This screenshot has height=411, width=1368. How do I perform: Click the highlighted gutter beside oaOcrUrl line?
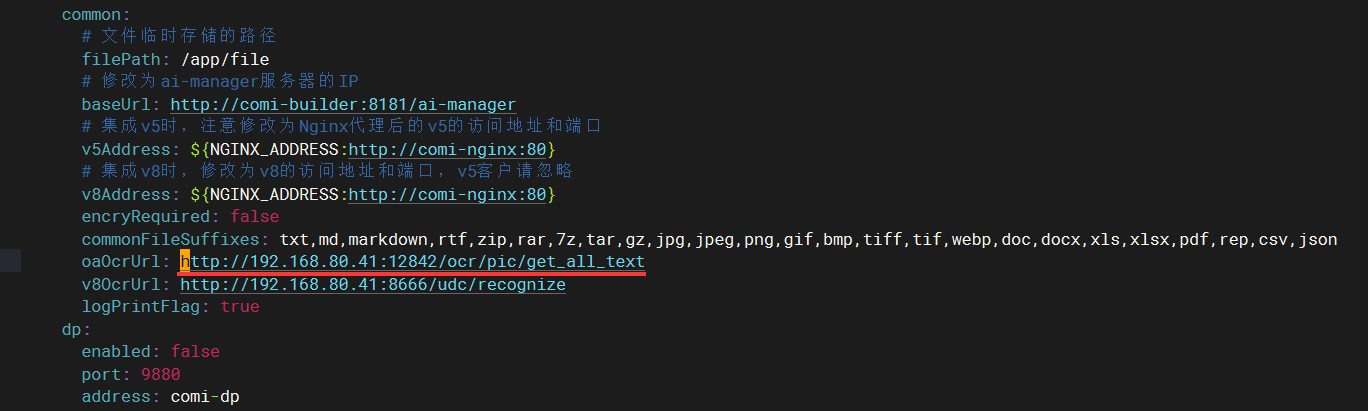(10, 262)
